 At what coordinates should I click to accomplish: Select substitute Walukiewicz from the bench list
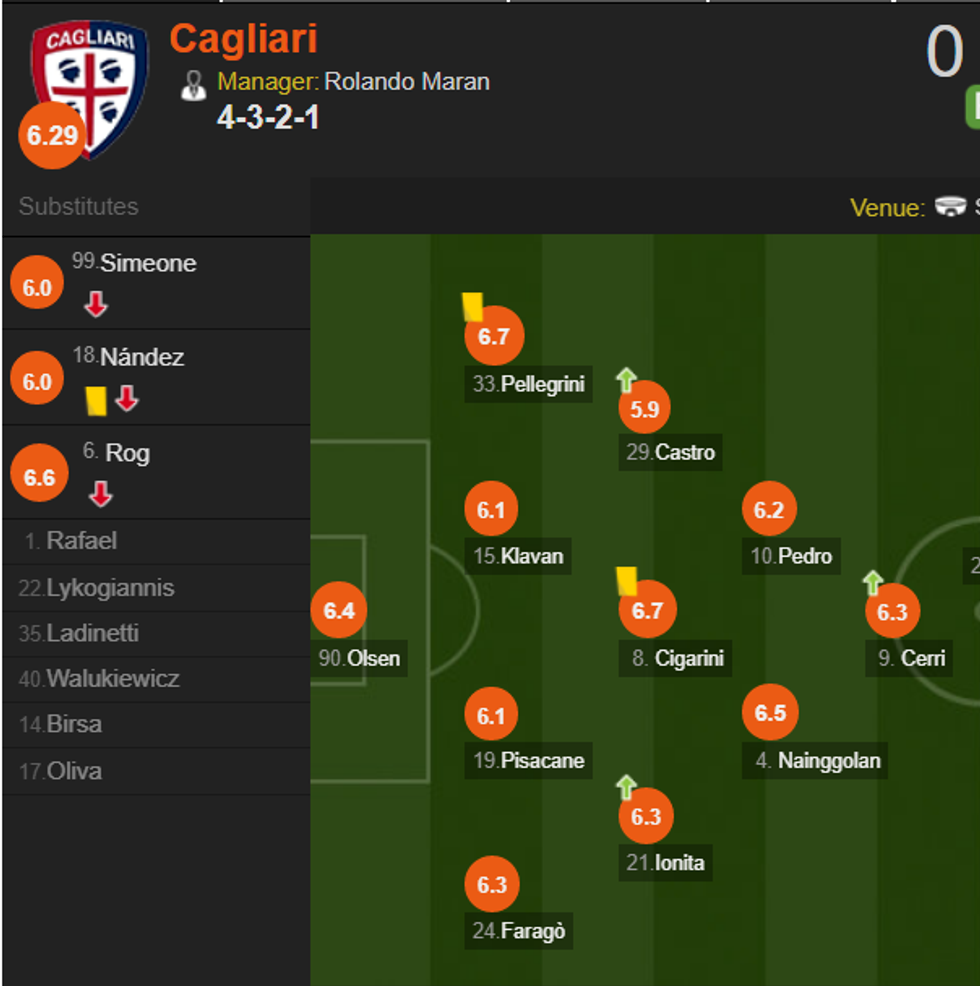click(x=113, y=679)
